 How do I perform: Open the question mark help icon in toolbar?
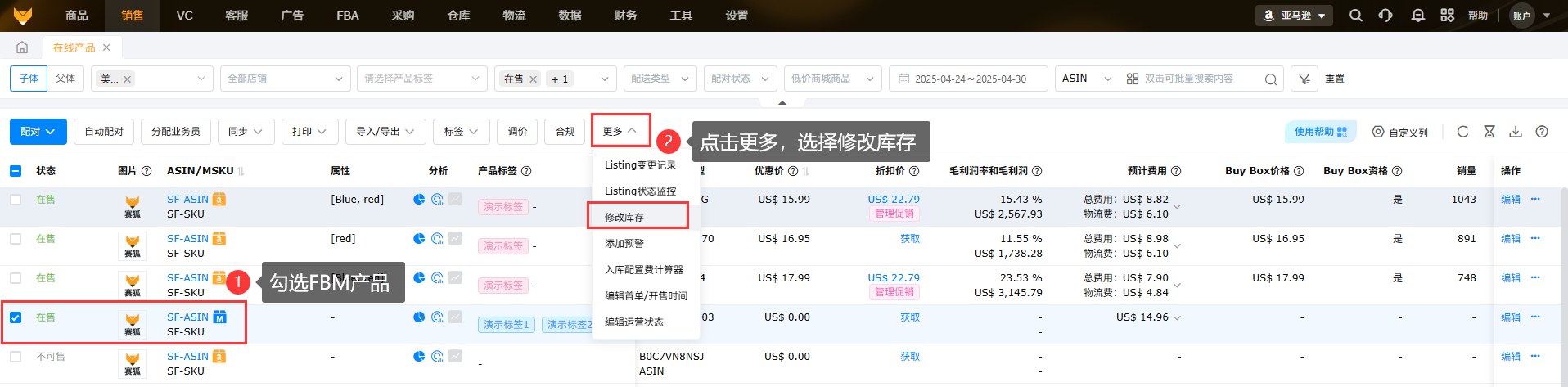tap(1542, 132)
